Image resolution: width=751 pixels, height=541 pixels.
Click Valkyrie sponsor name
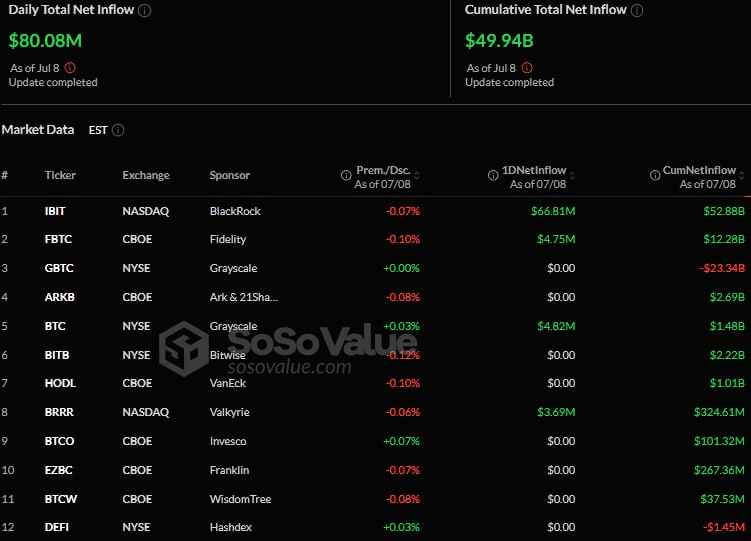(x=230, y=412)
